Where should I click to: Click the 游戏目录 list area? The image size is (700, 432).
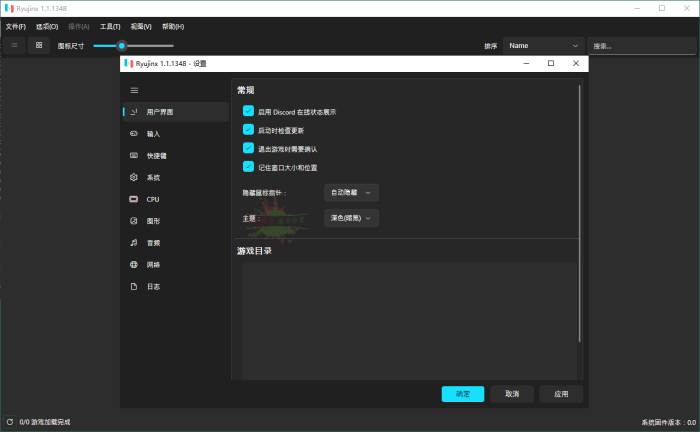[409, 320]
